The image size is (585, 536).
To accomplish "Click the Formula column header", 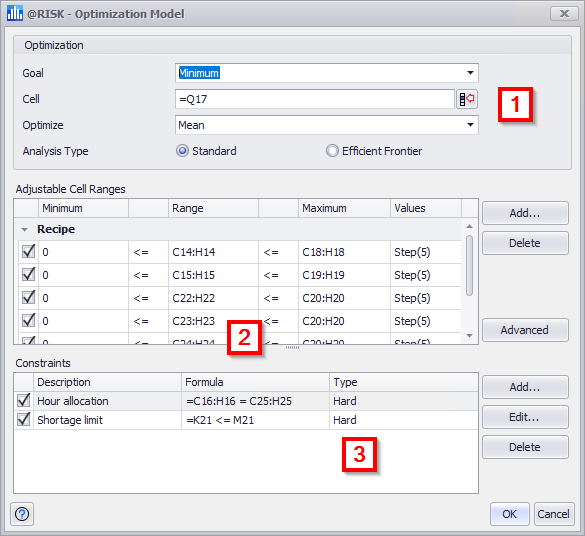I will click(x=255, y=382).
